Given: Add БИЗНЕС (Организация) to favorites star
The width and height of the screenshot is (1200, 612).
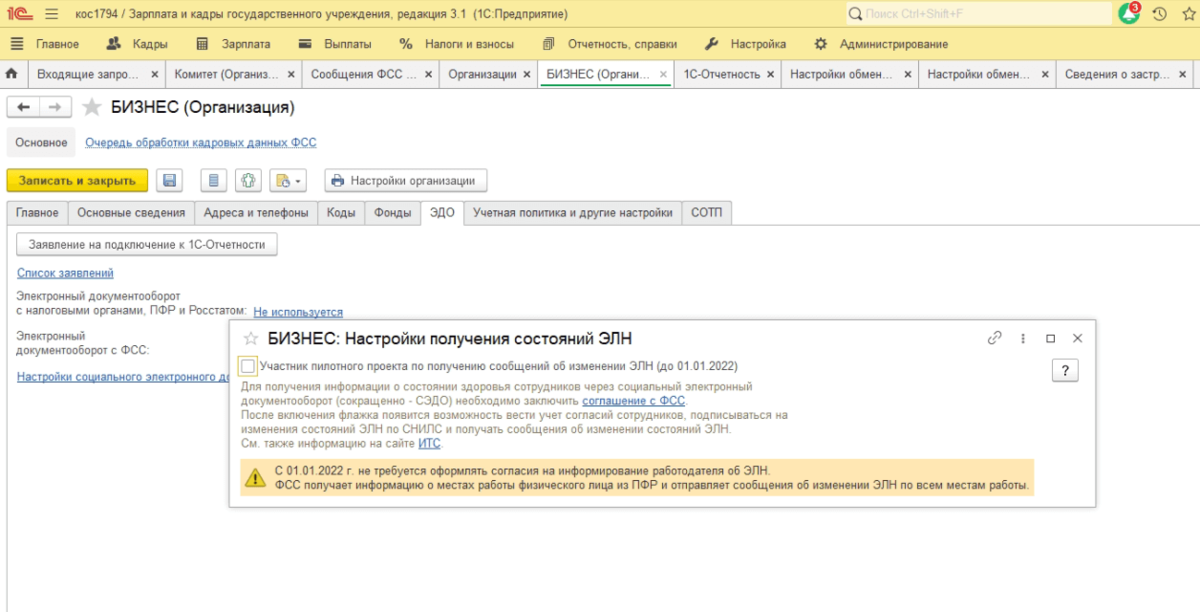Looking at the screenshot, I should pyautogui.click(x=92, y=107).
